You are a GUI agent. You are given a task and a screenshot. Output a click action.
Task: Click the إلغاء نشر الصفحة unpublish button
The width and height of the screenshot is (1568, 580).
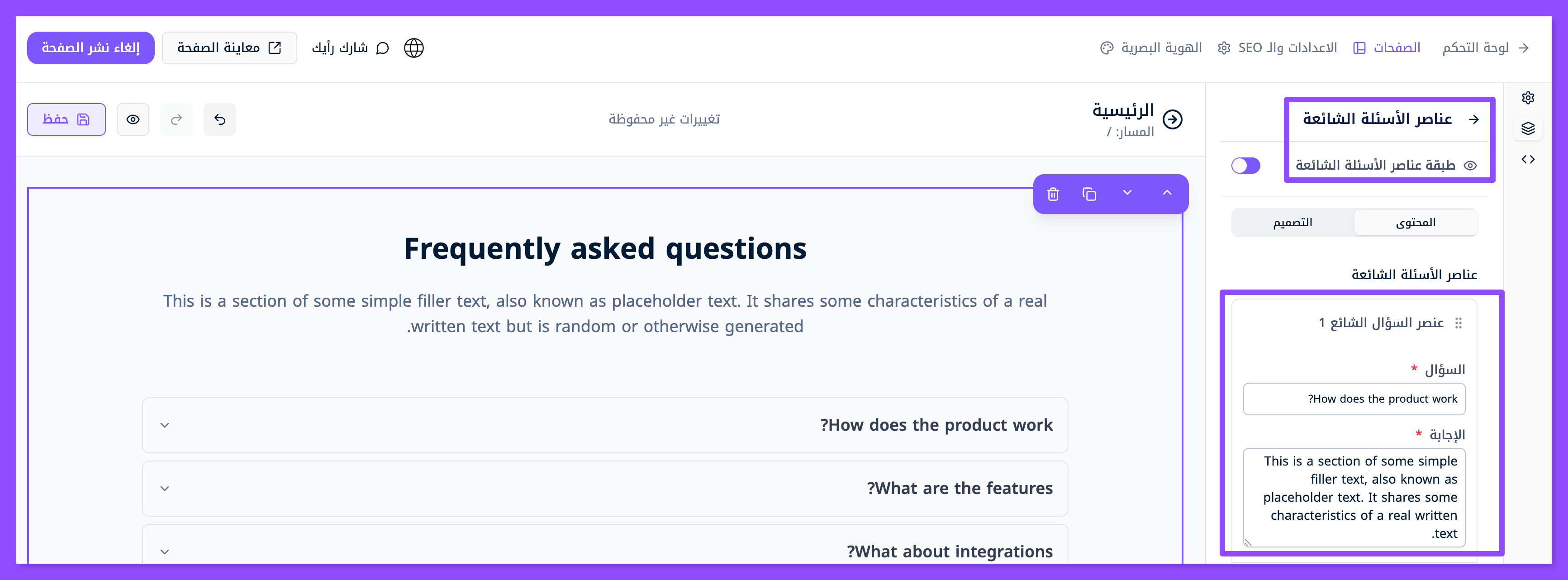coord(90,48)
